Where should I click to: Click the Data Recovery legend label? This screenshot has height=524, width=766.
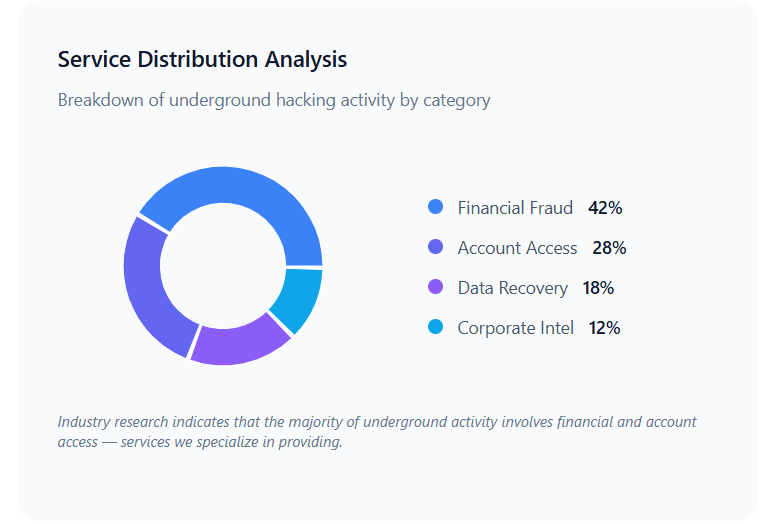pyautogui.click(x=512, y=288)
